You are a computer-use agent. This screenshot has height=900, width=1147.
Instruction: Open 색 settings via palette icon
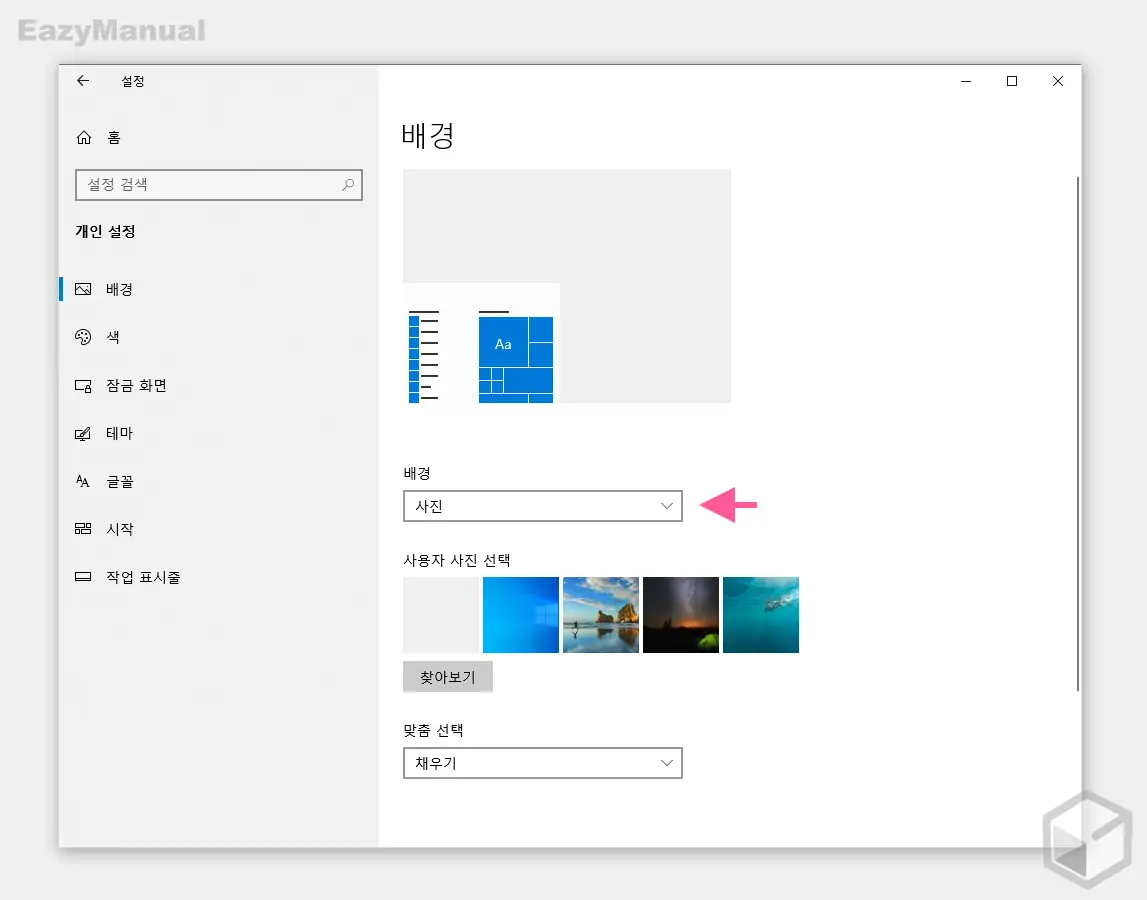(x=84, y=337)
